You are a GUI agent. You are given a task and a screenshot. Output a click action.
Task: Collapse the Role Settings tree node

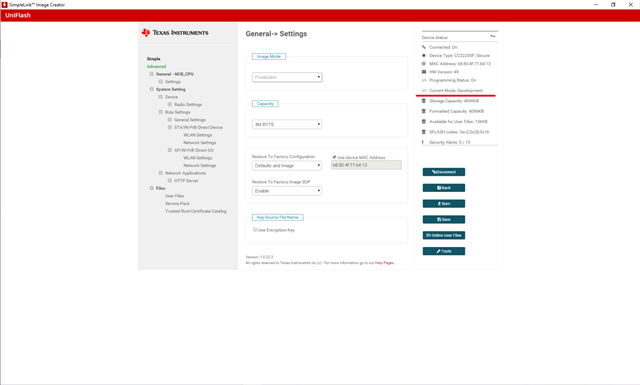tap(161, 112)
